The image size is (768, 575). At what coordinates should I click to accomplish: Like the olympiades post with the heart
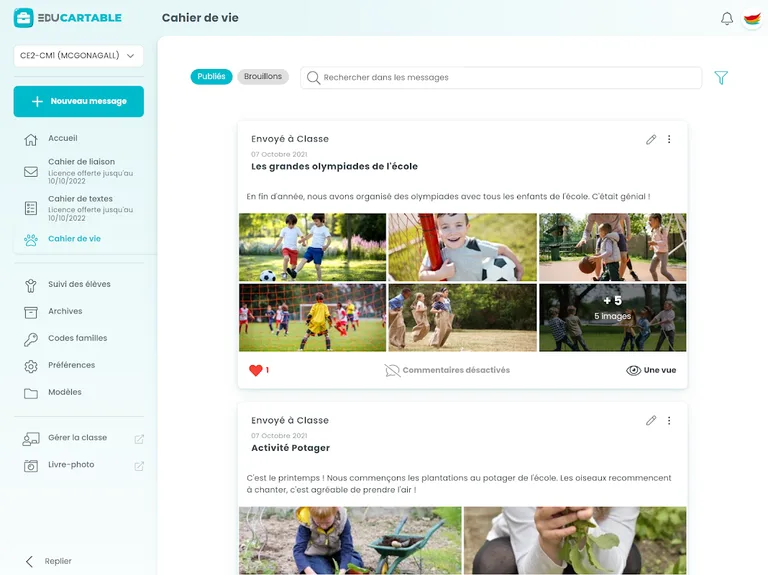pos(256,370)
